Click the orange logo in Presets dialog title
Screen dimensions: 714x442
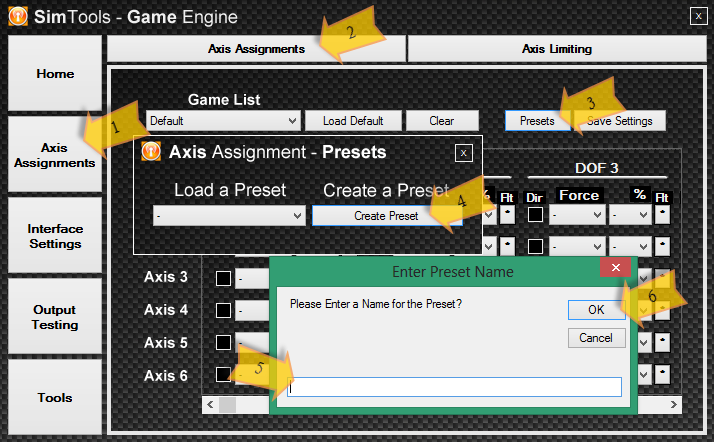pos(151,151)
